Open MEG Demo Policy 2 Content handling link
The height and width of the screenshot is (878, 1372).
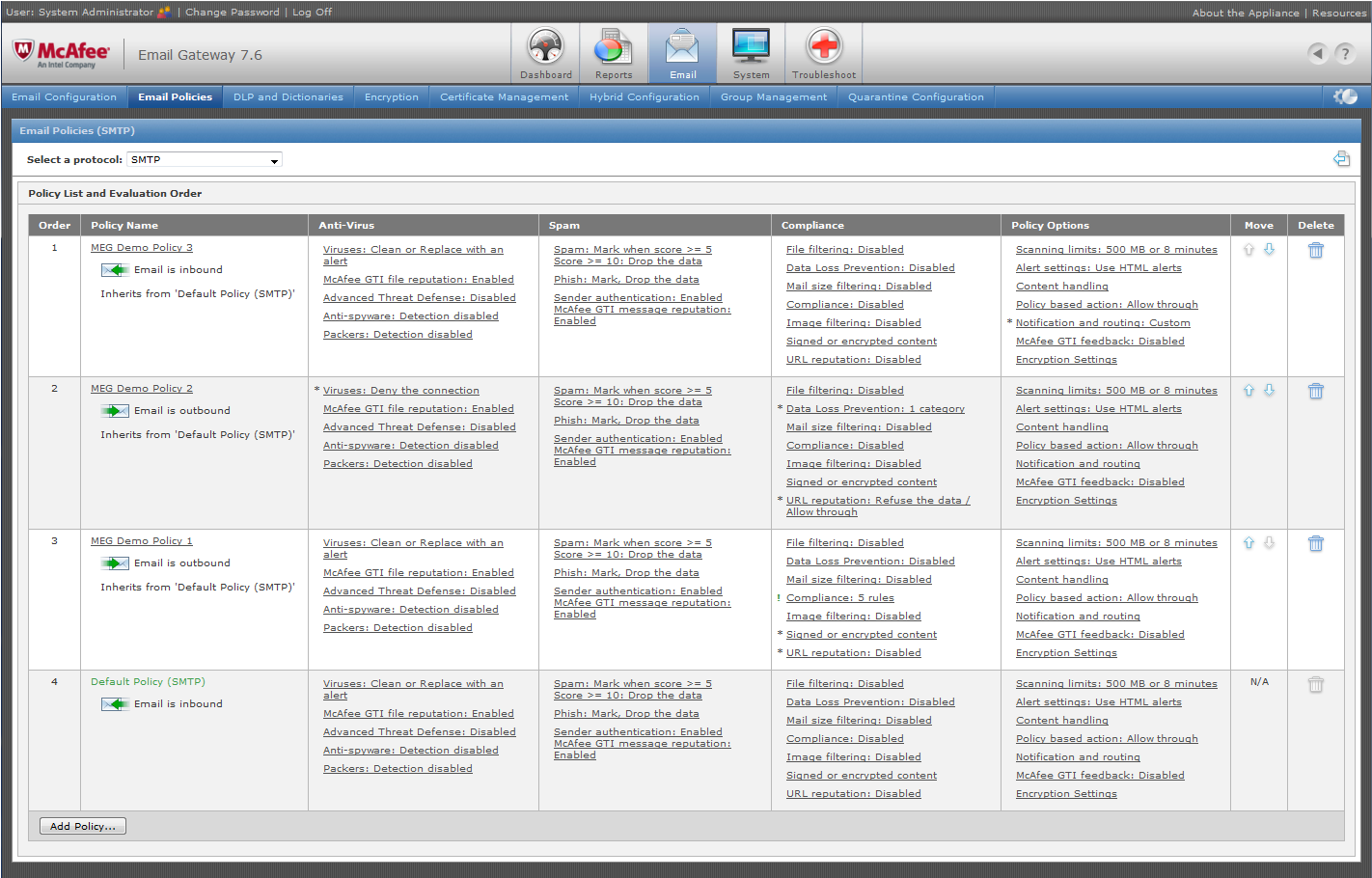1061,427
